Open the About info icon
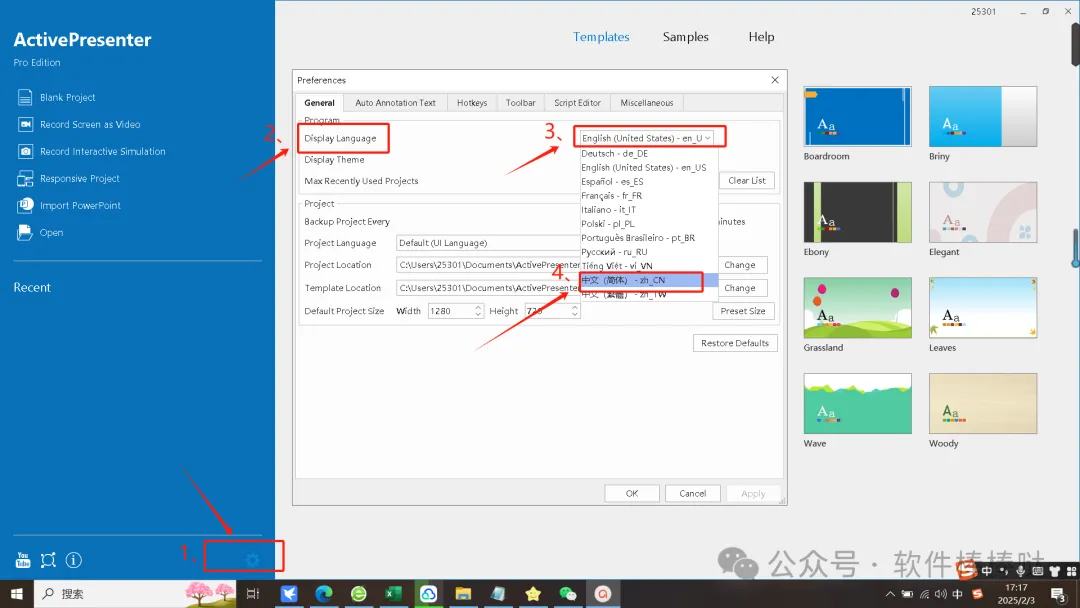This screenshot has width=1080, height=608. coord(74,560)
